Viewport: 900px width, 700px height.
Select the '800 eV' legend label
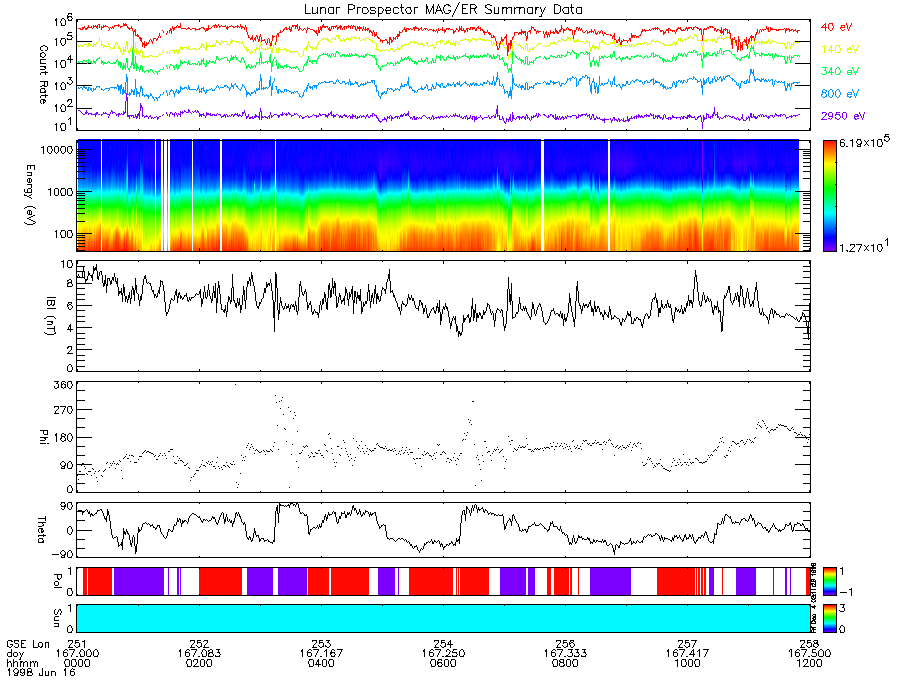[x=840, y=94]
